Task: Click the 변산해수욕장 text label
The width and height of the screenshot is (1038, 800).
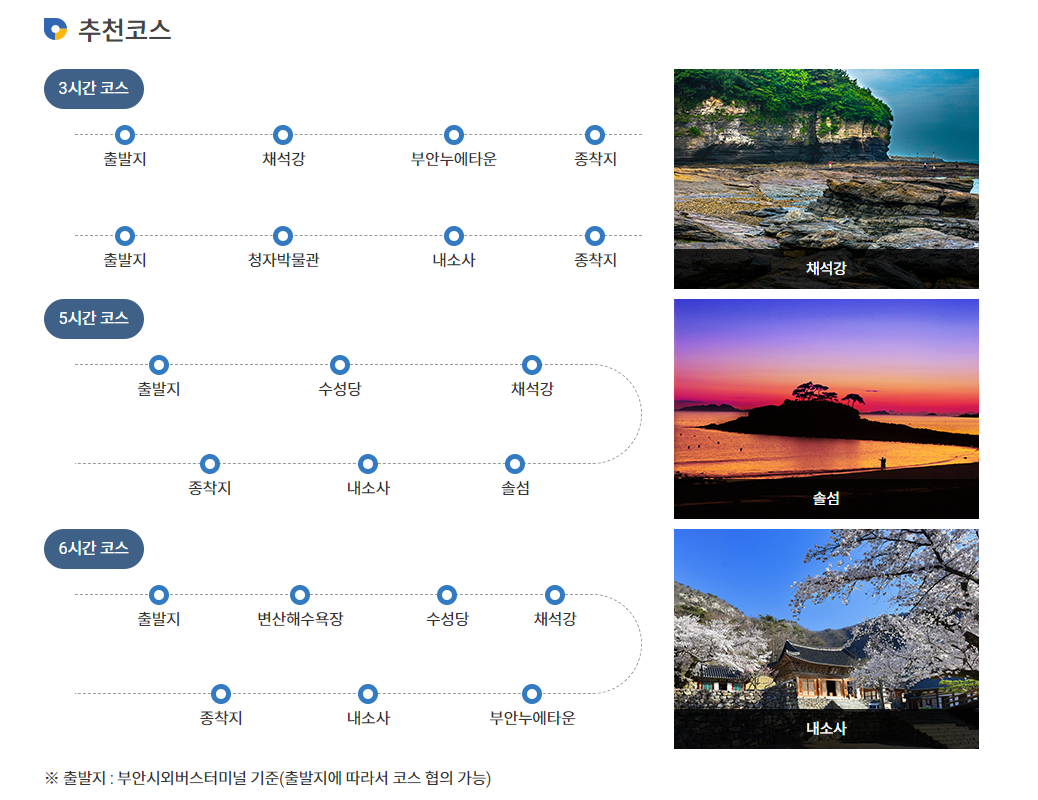Action: point(300,619)
